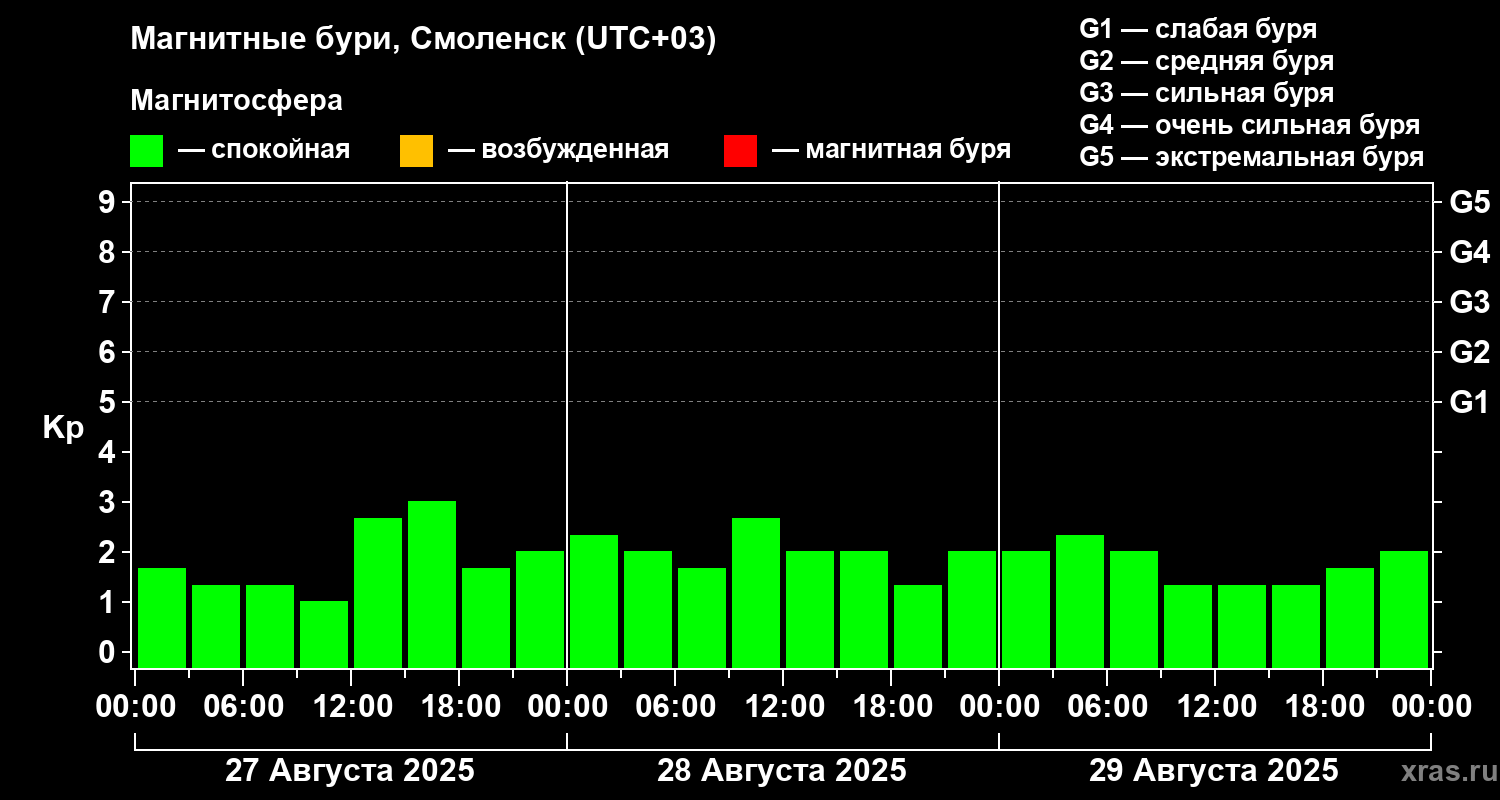
Task: Click the shortest bar on 27 August
Action: click(324, 634)
